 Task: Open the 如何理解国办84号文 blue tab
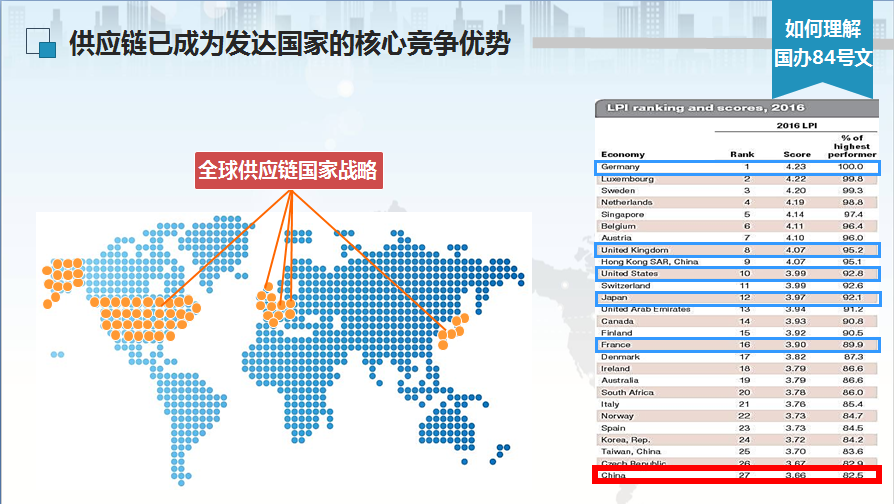point(823,43)
